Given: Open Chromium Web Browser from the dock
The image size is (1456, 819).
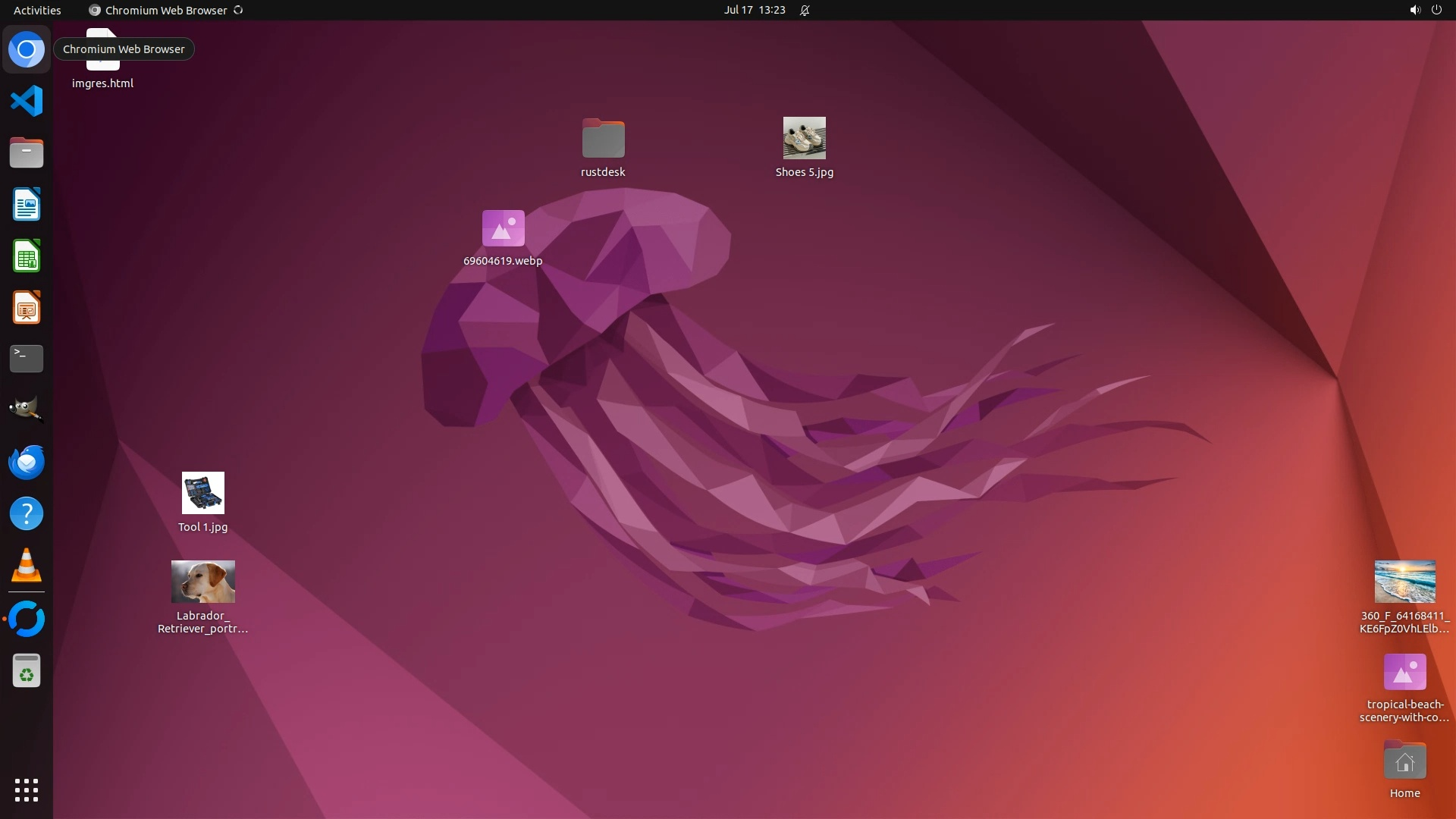Looking at the screenshot, I should 27,50.
